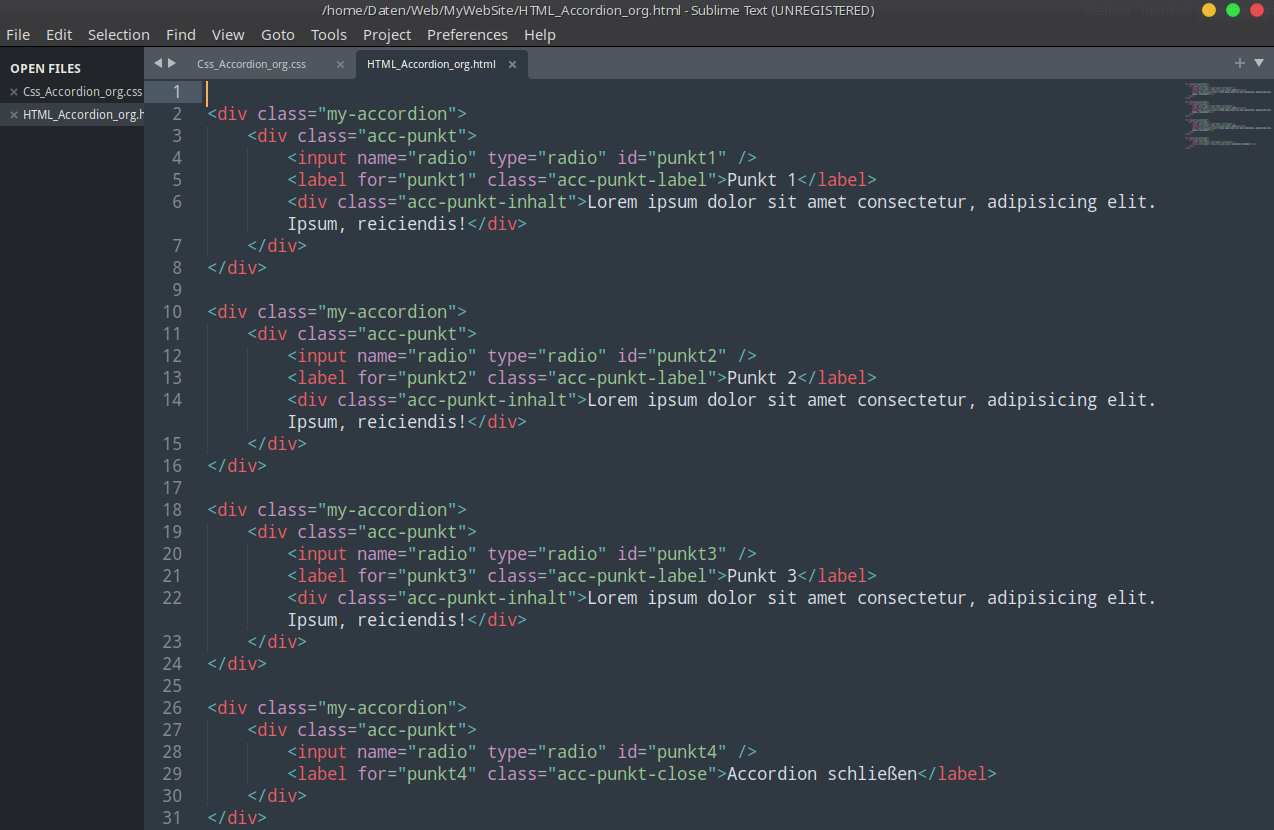Close the HTML_Accordion_org.html tab

[x=512, y=65]
